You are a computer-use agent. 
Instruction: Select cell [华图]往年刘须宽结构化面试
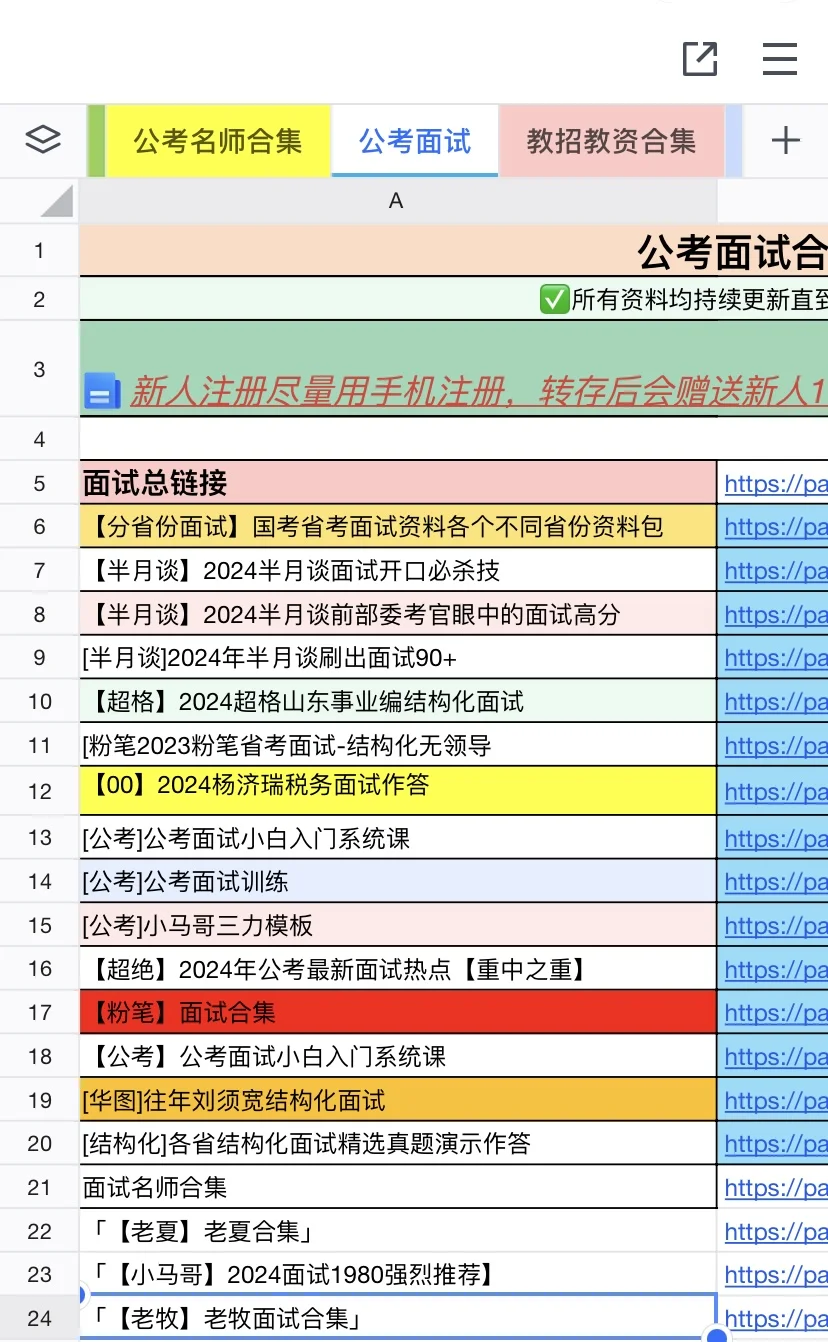pyautogui.click(x=398, y=1100)
